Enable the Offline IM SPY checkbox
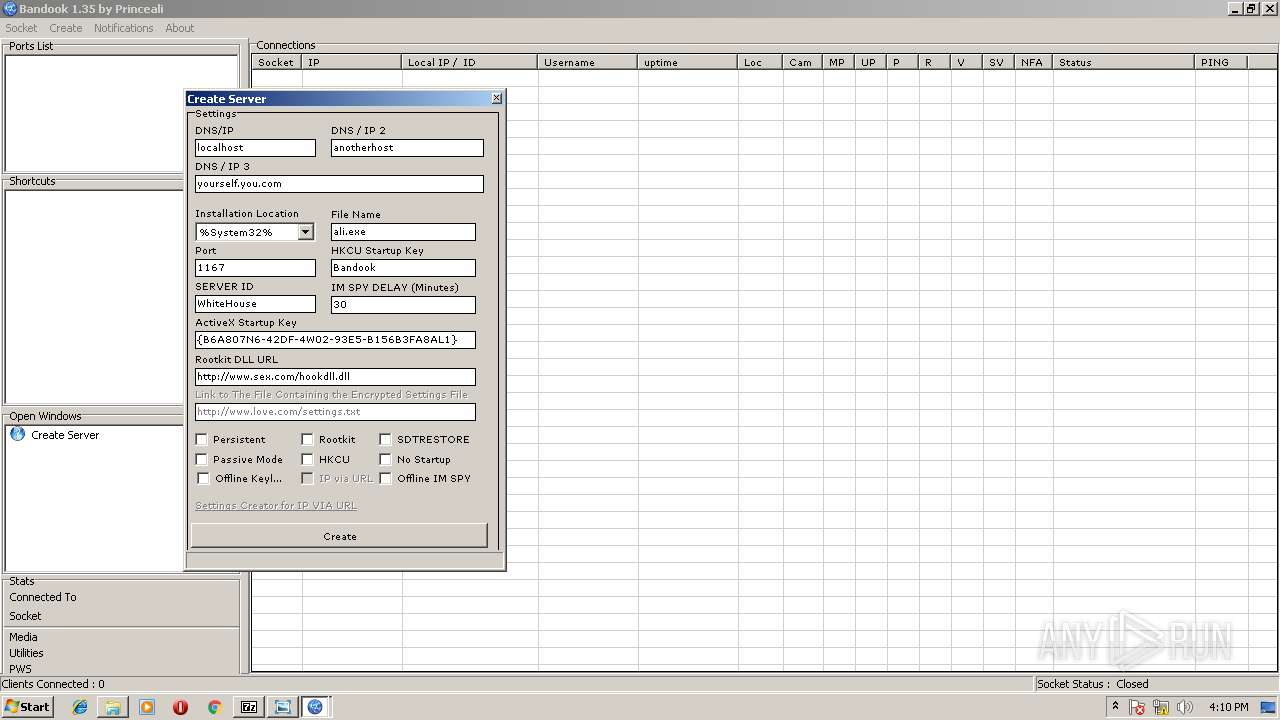The image size is (1280, 720). 385,478
